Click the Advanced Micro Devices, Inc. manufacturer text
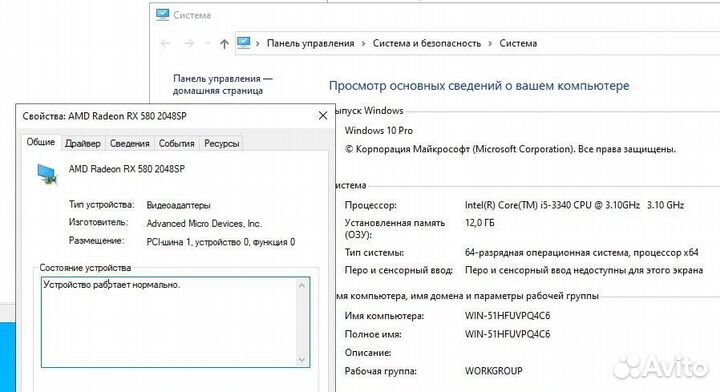The image size is (720, 392). (204, 224)
